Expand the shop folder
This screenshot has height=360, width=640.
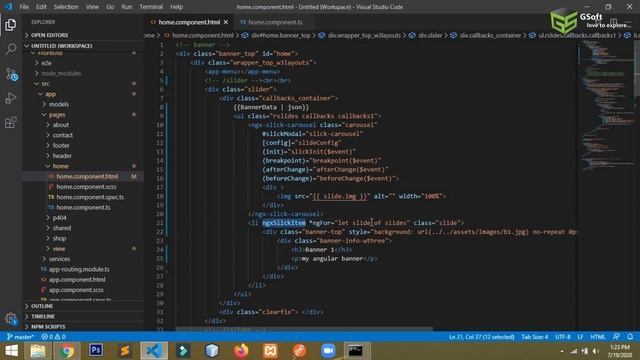pyautogui.click(x=59, y=238)
